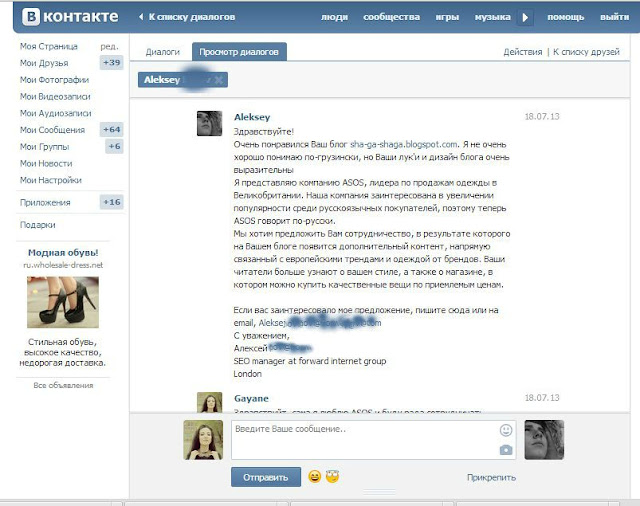640x506 pixels.
Task: Open own large avatar beside message box
Action: pyautogui.click(x=203, y=440)
